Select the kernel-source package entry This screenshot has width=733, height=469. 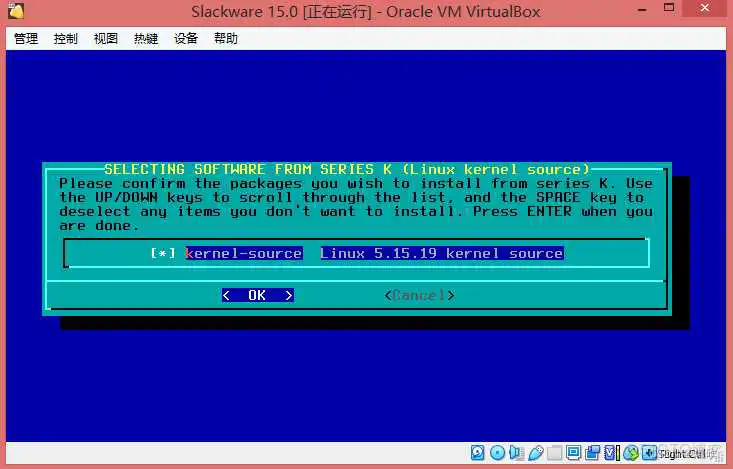(x=244, y=253)
